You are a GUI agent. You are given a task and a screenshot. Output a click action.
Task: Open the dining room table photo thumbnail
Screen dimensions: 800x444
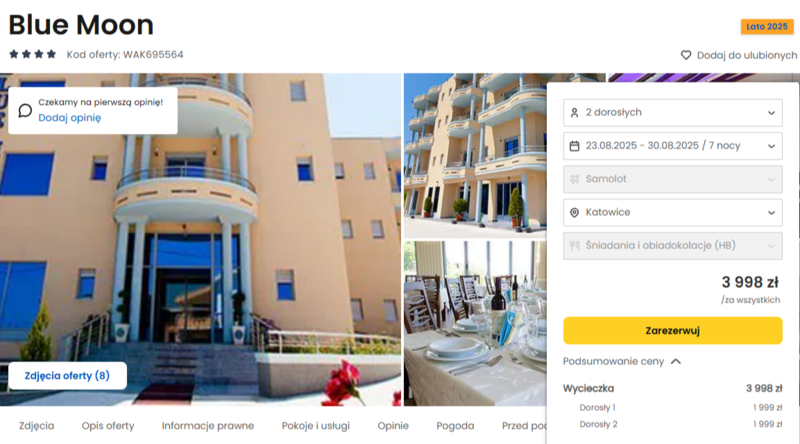[475, 324]
